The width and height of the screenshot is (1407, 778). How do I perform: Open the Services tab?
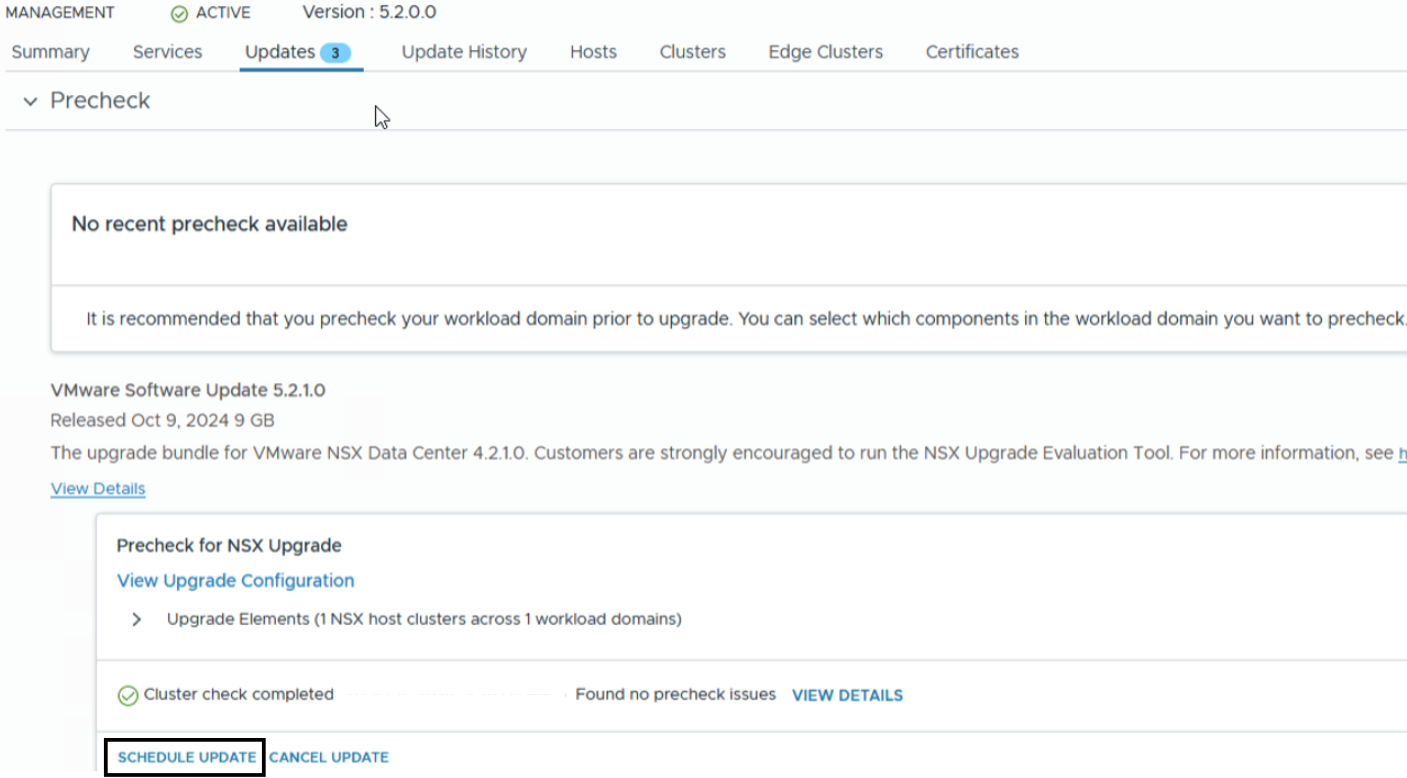167,52
